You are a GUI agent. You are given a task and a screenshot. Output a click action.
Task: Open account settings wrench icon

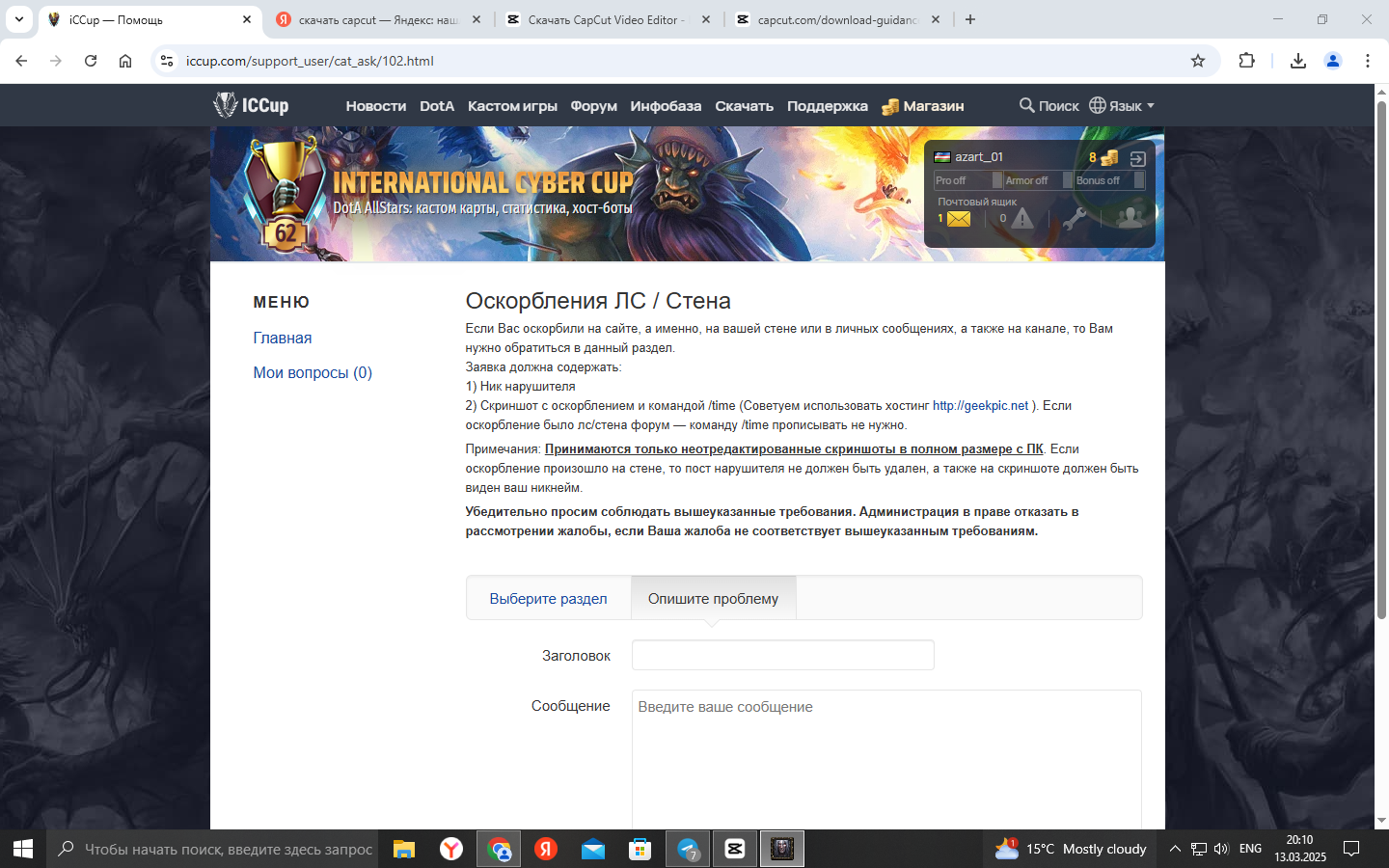(x=1074, y=218)
